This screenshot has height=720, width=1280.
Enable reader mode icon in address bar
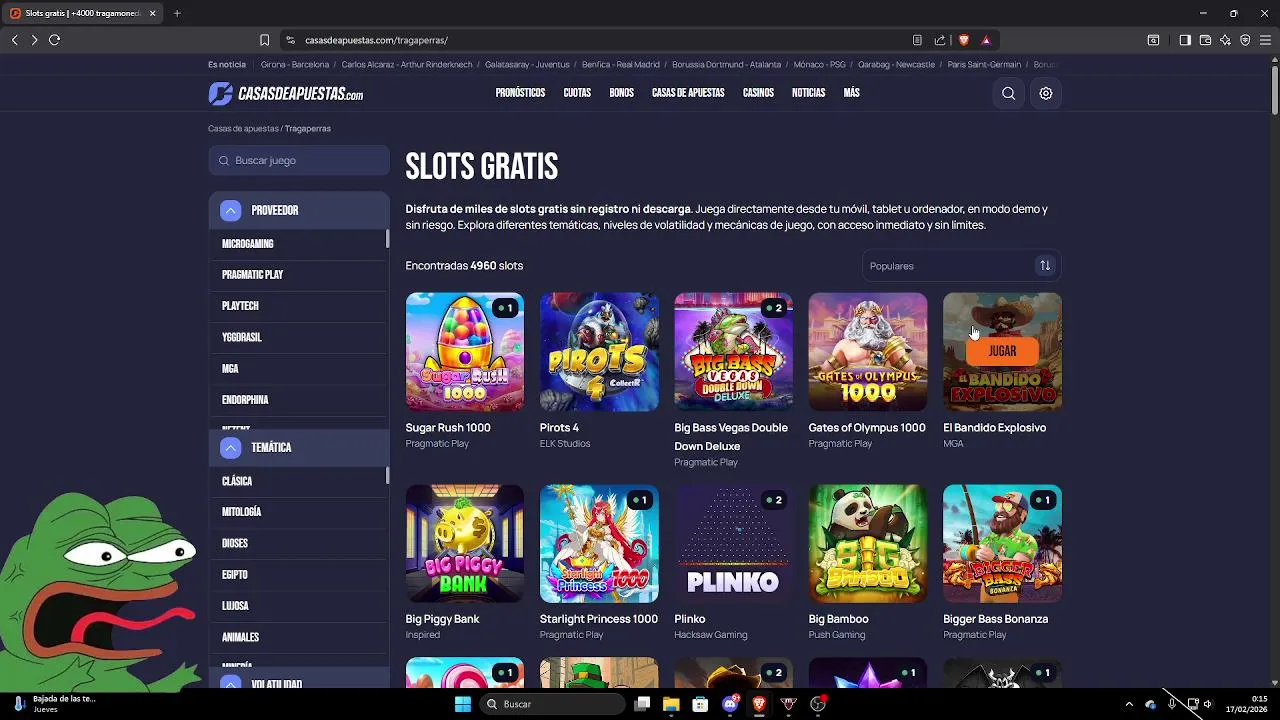point(917,40)
